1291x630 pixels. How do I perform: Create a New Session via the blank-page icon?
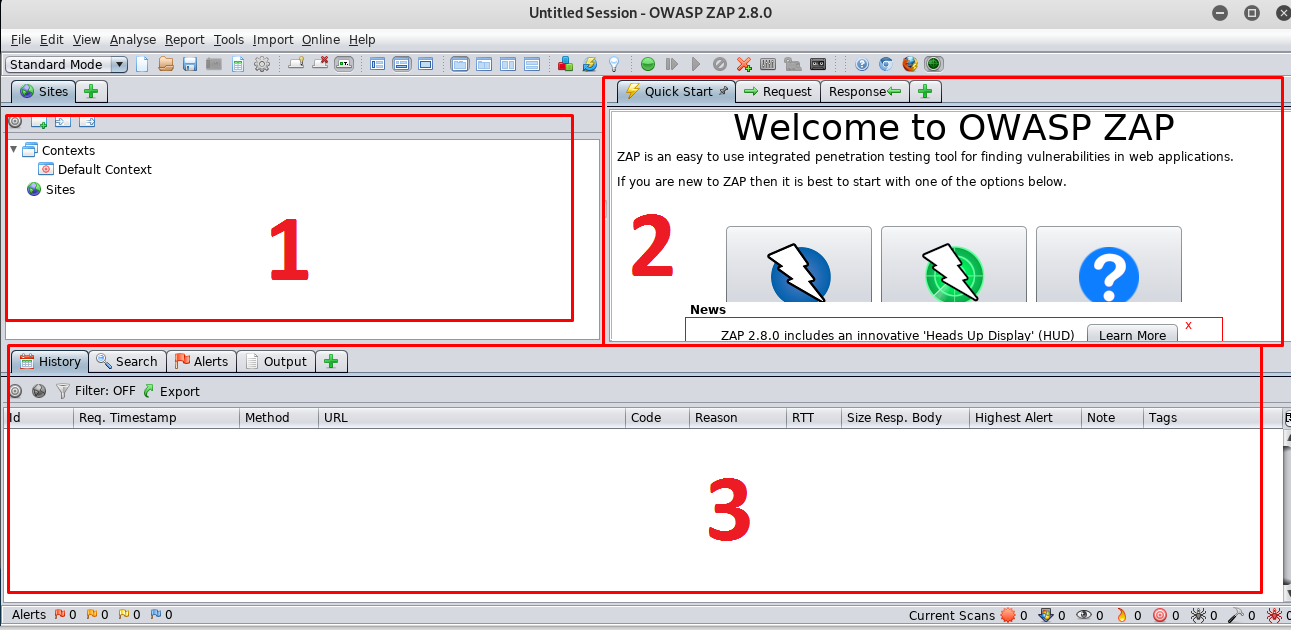(142, 64)
